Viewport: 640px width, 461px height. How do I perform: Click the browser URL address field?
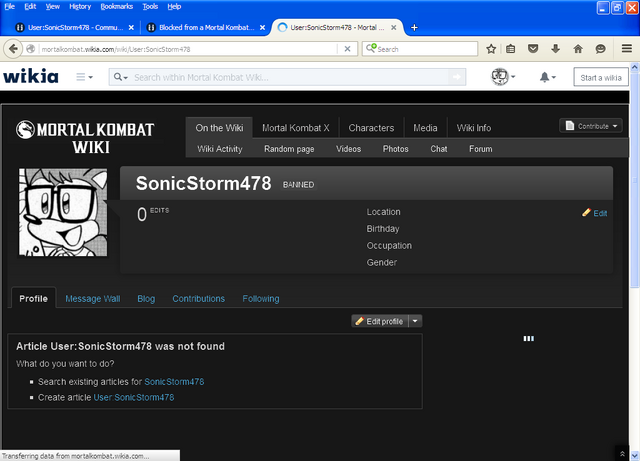pyautogui.click(x=188, y=49)
